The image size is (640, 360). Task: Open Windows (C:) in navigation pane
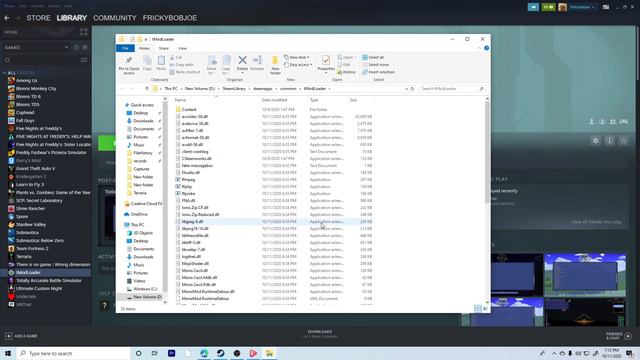(x=145, y=289)
